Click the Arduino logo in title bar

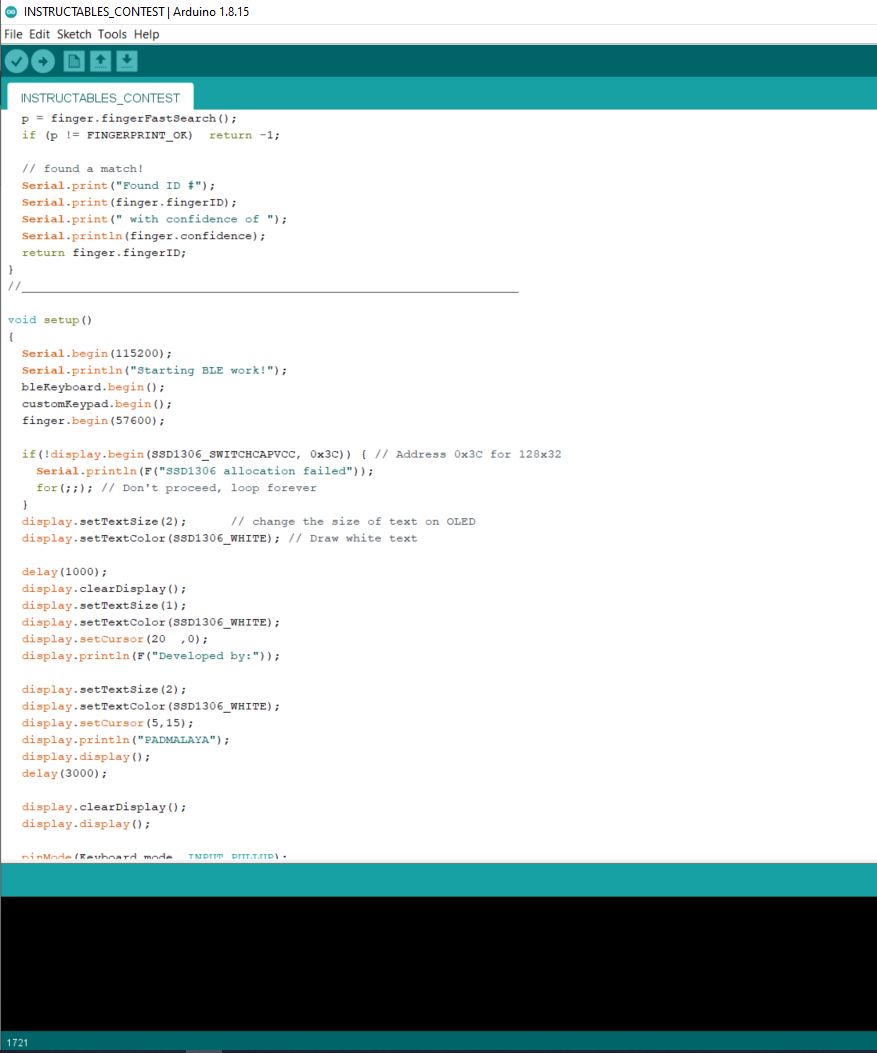[x=11, y=11]
